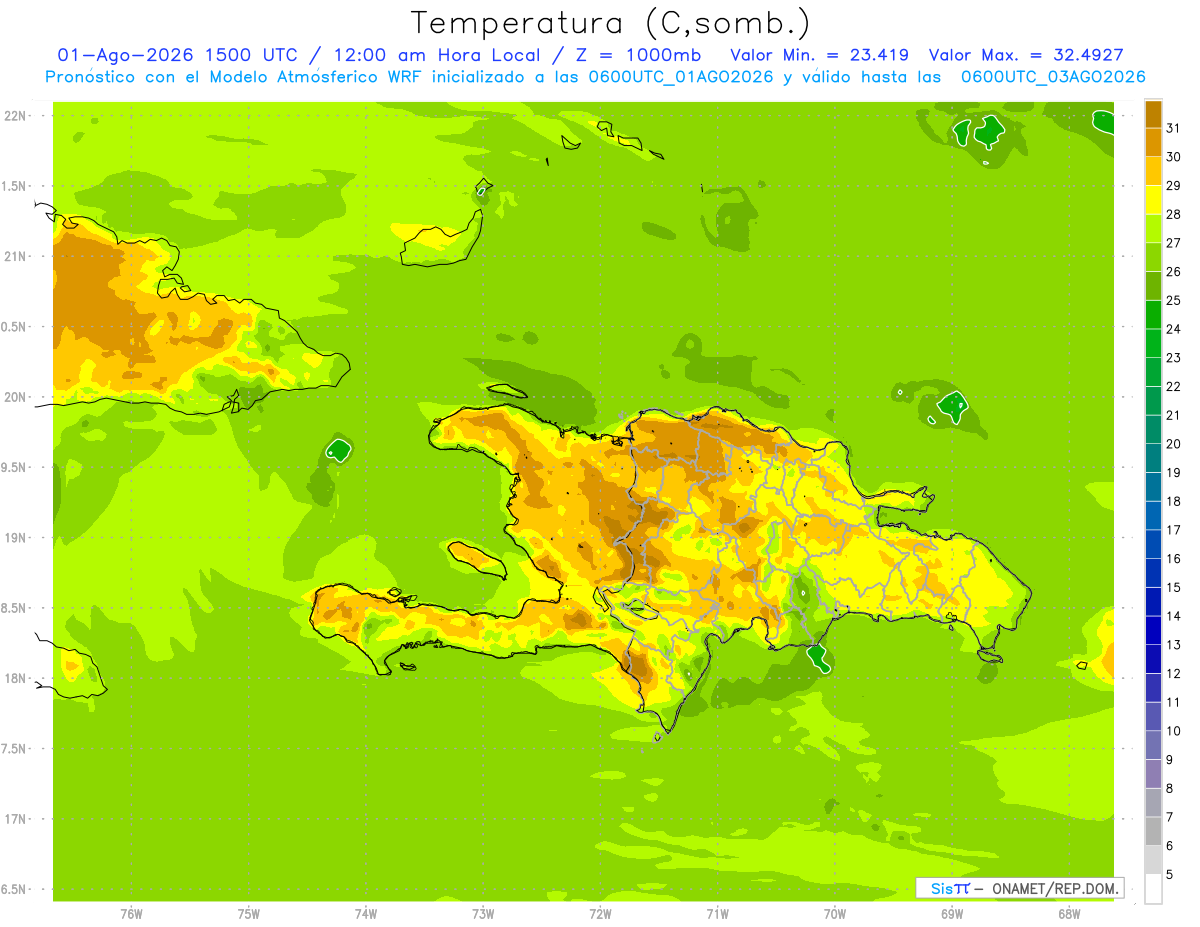Click the "18N" latitude label
The width and height of the screenshot is (1200, 927).
[x=16, y=678]
